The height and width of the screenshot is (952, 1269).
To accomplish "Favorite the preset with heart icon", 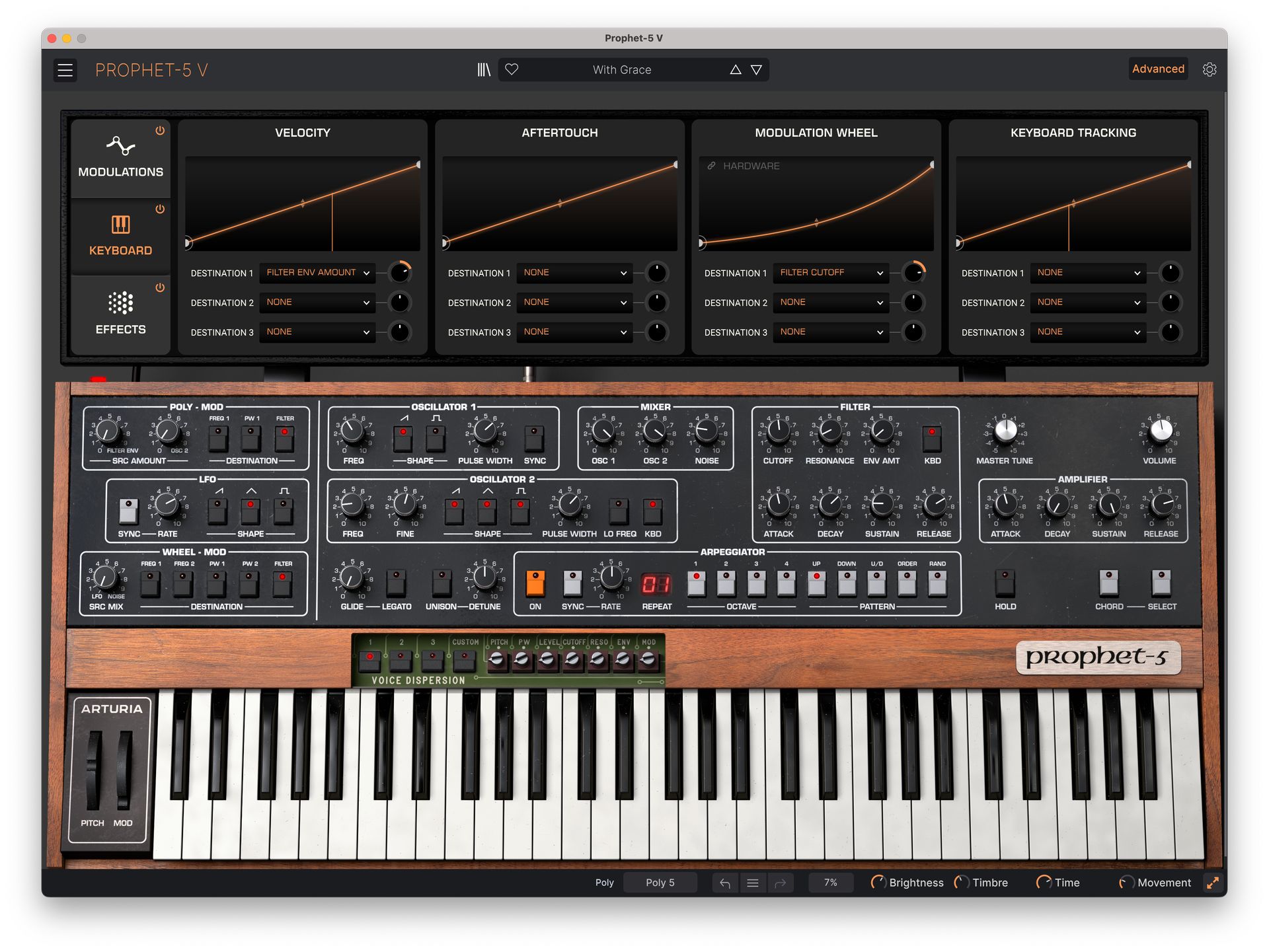I will (512, 69).
